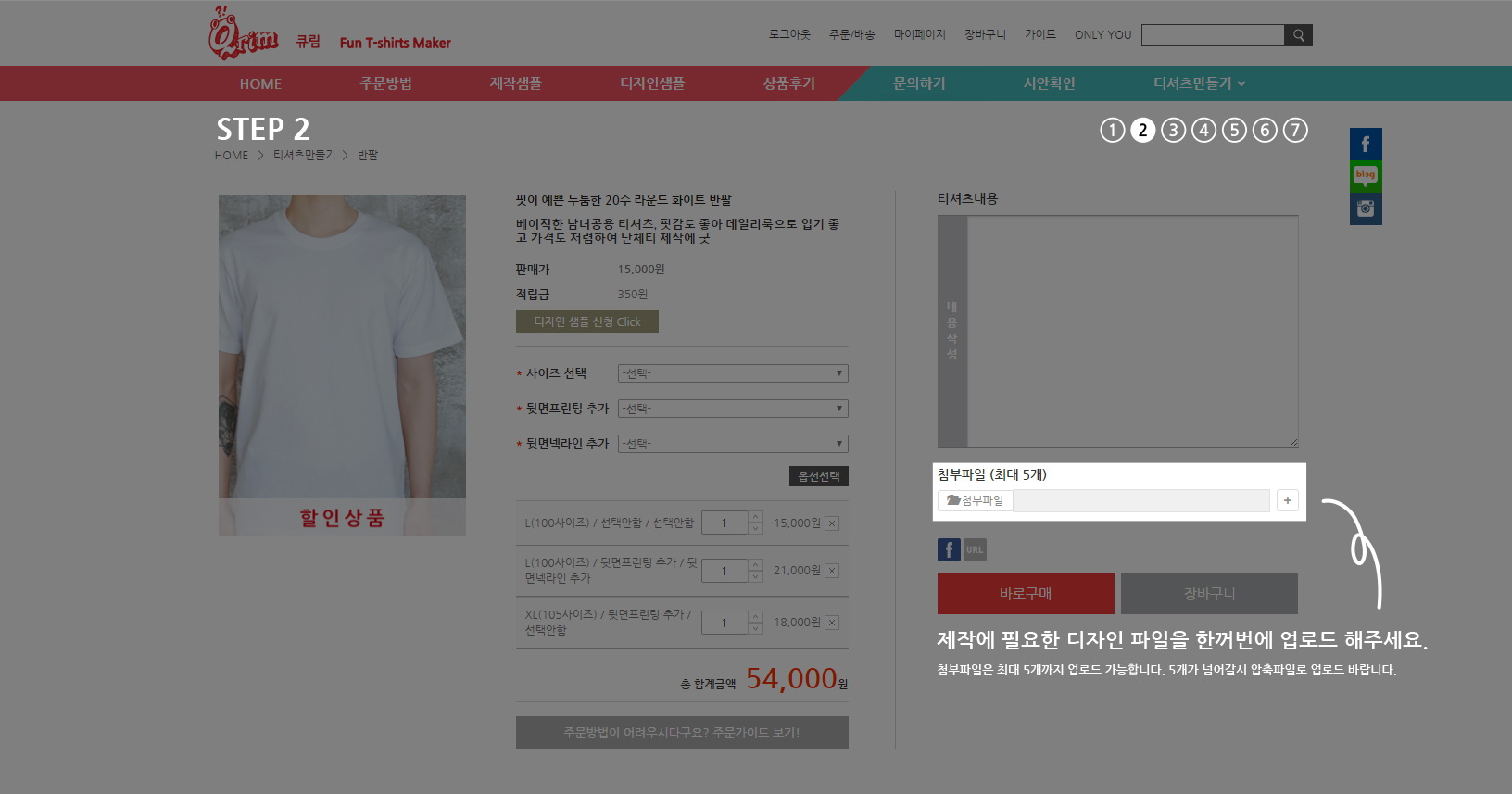
Task: Click the 티셔츠내용 text area
Action: 1131,332
